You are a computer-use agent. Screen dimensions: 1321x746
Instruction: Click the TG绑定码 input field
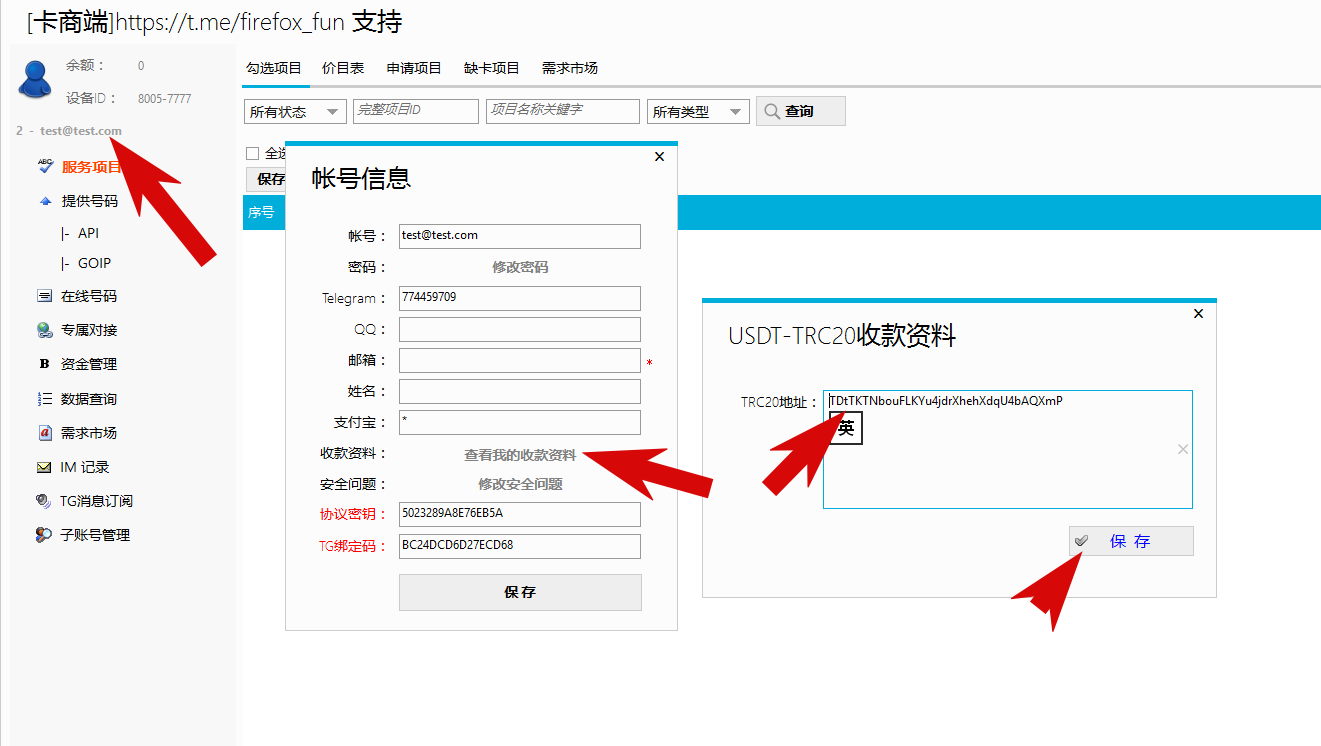[x=520, y=546]
